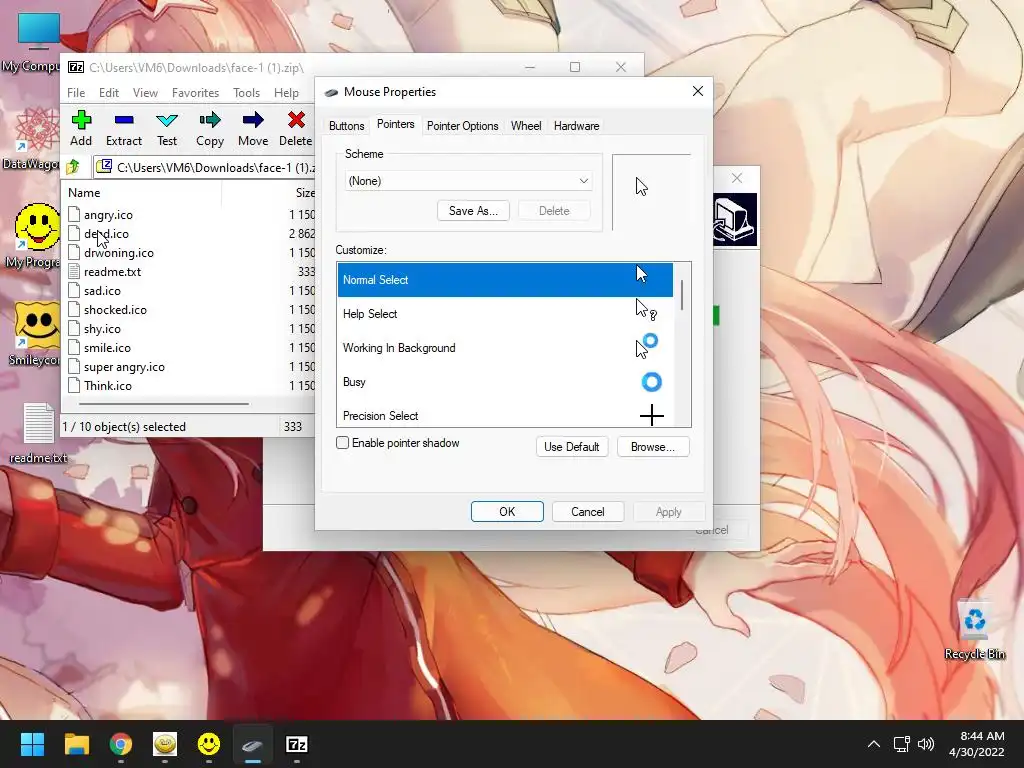Open clock and date in taskbar
The image size is (1024, 768).
(x=976, y=744)
